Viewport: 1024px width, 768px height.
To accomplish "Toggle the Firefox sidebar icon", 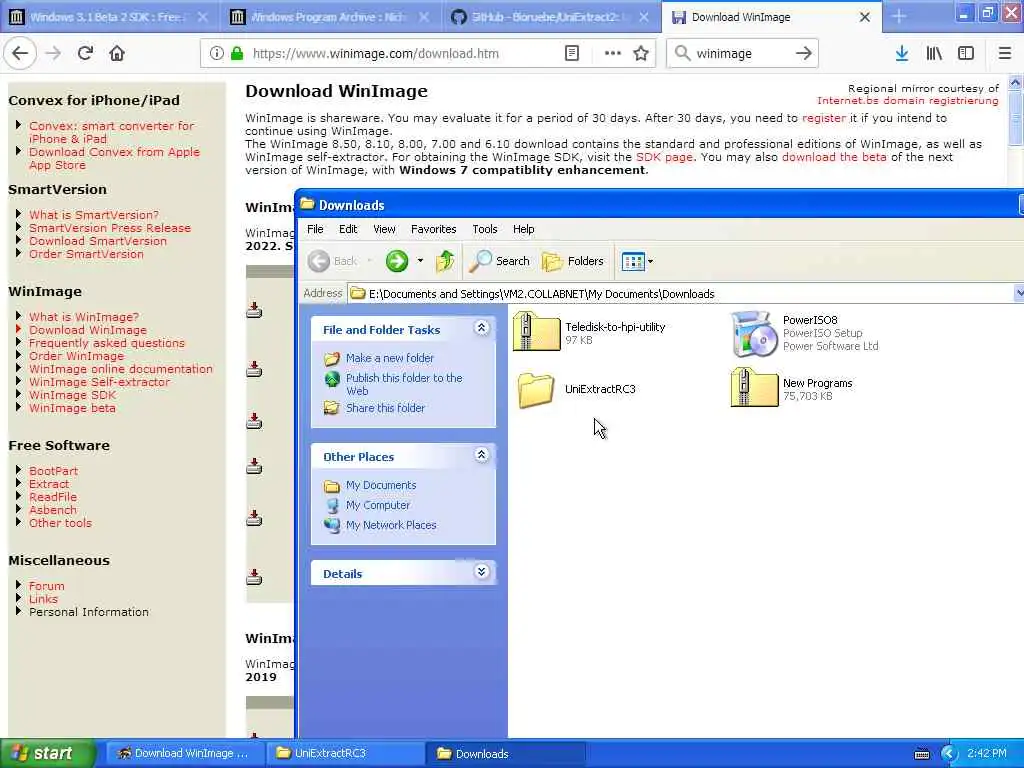I will [966, 54].
